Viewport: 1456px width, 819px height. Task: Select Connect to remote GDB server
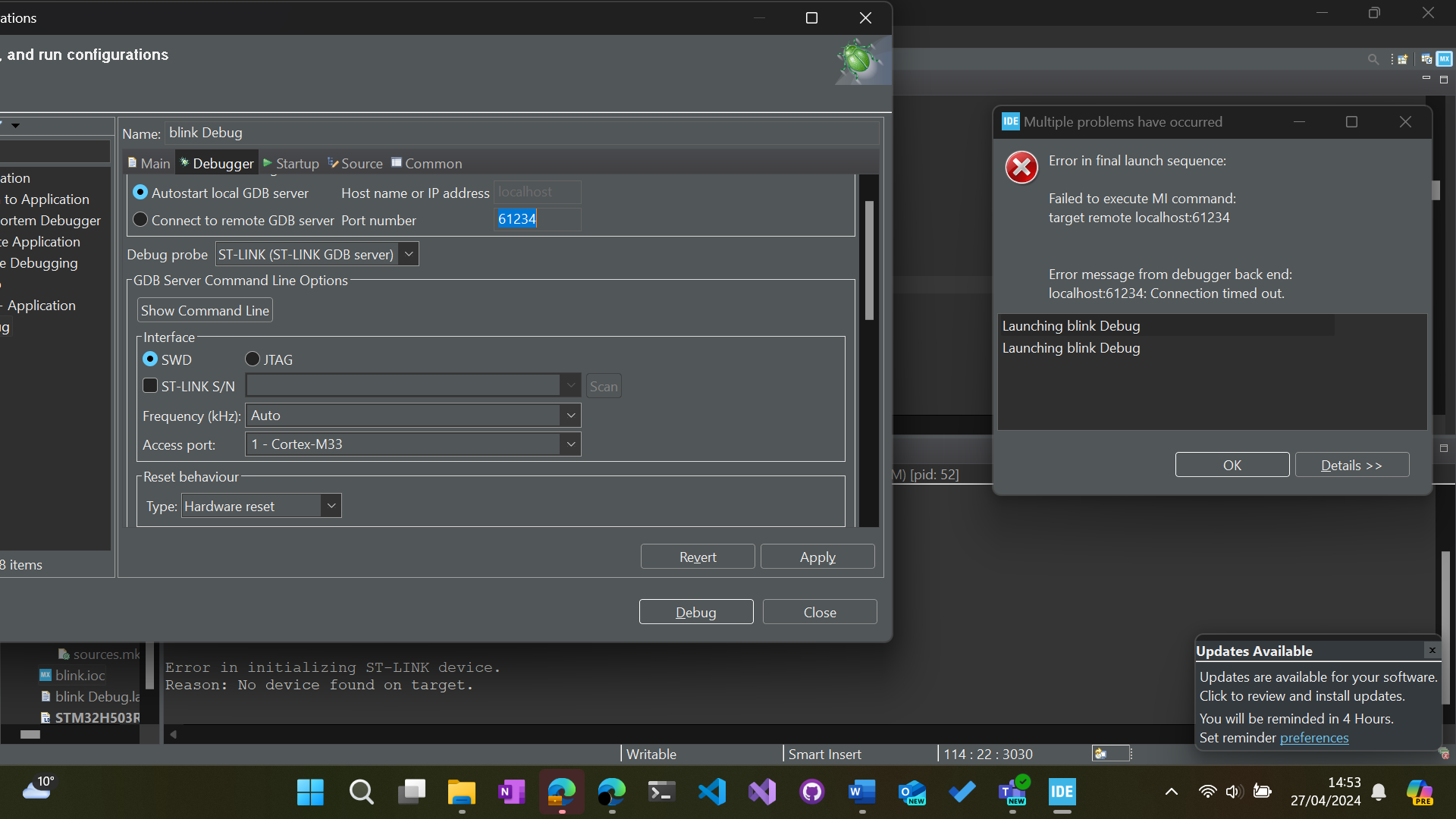tap(140, 219)
